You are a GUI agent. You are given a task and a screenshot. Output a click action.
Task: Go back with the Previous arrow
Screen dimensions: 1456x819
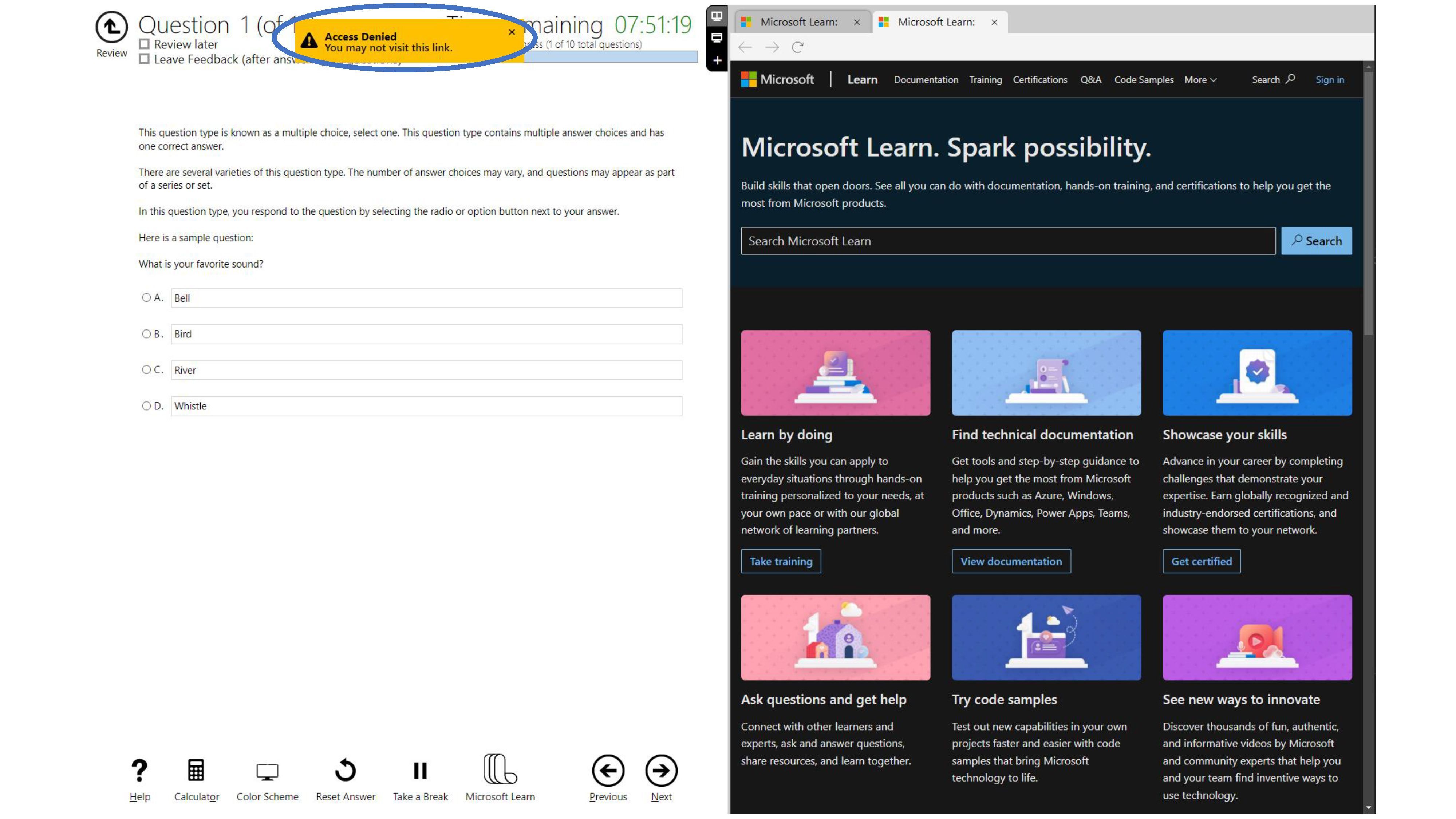[x=608, y=770]
